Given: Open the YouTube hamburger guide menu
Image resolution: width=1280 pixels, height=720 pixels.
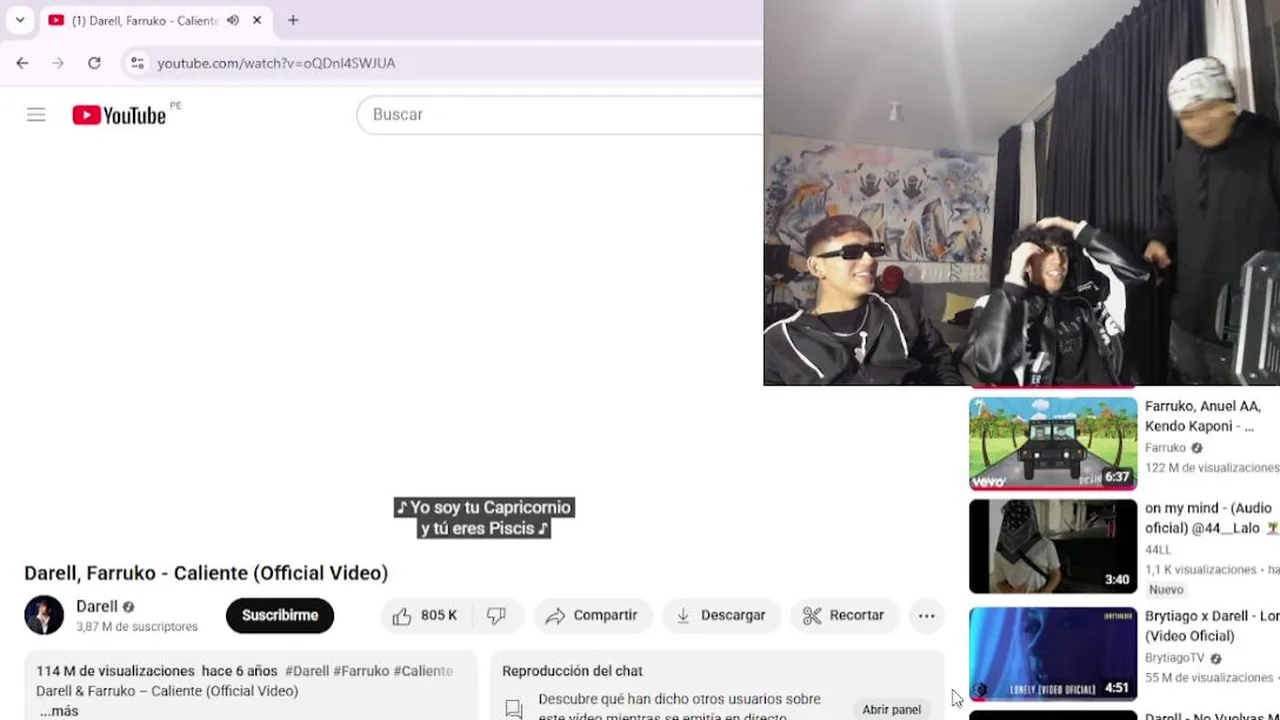Looking at the screenshot, I should coord(36,115).
